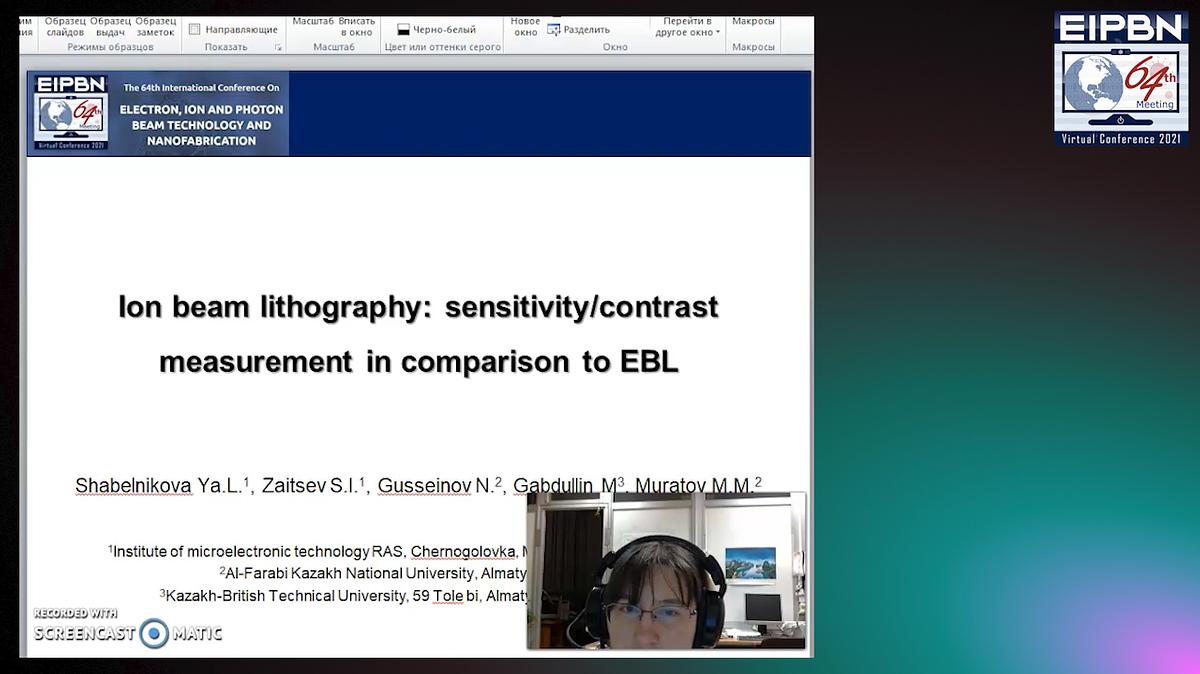Screen dimensions: 1200x674
Task: Select the guides checkbox icon beside Направляющие
Action: coord(195,31)
